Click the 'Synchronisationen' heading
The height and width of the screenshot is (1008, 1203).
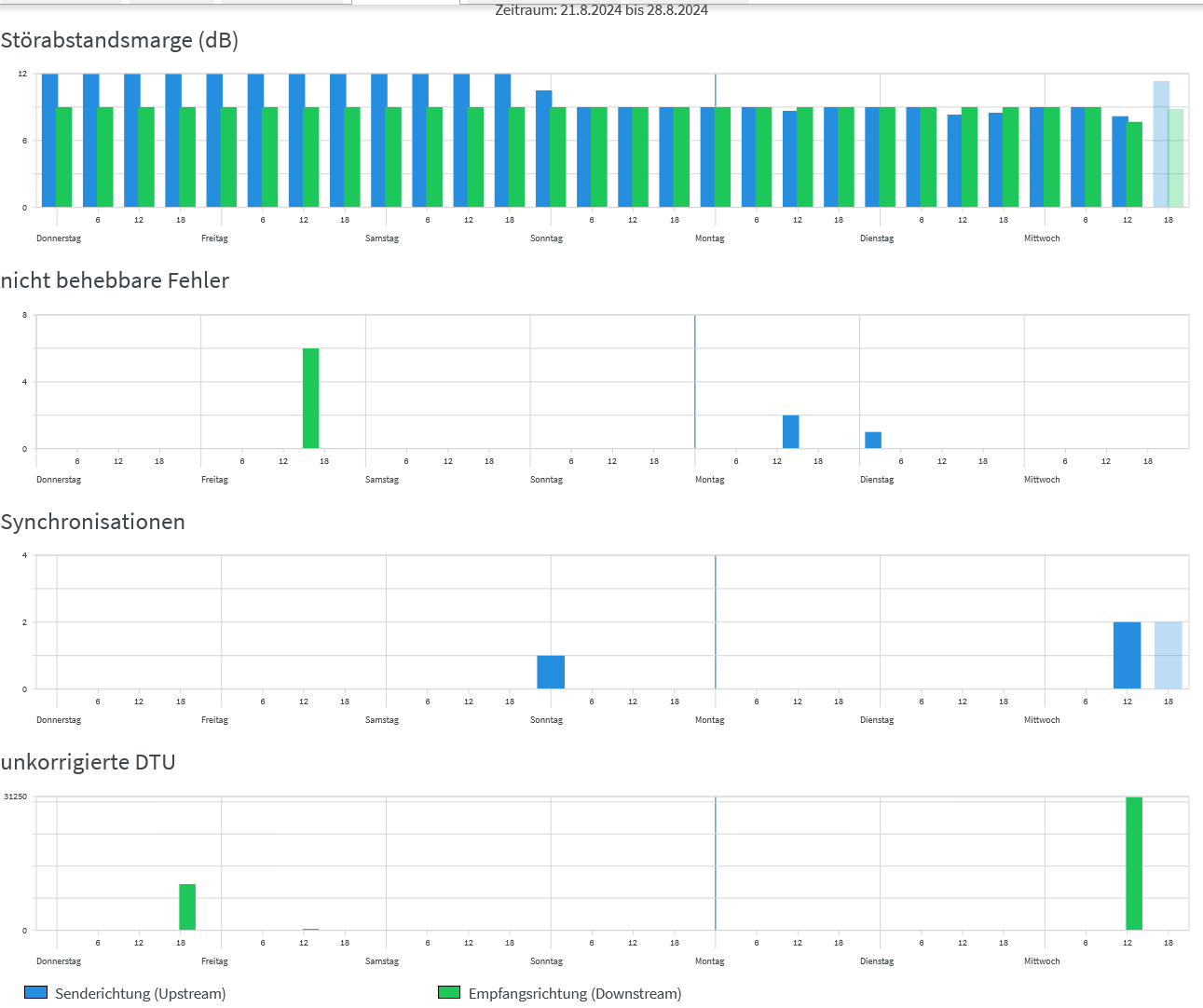point(92,522)
